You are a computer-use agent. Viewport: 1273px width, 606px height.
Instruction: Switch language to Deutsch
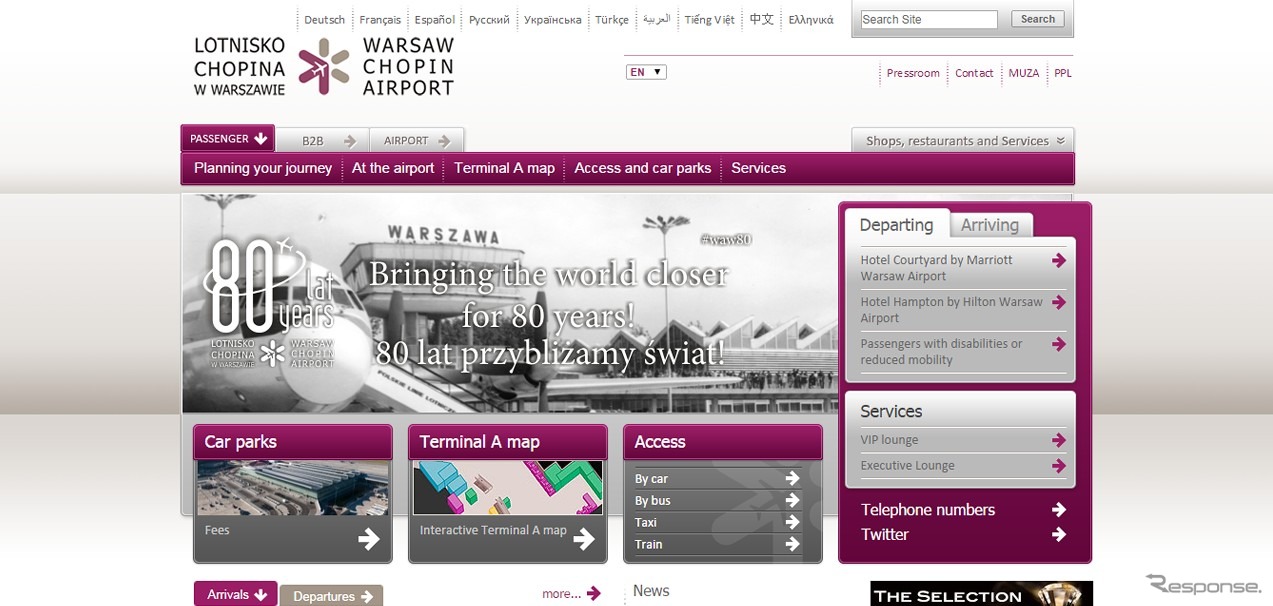[x=325, y=20]
